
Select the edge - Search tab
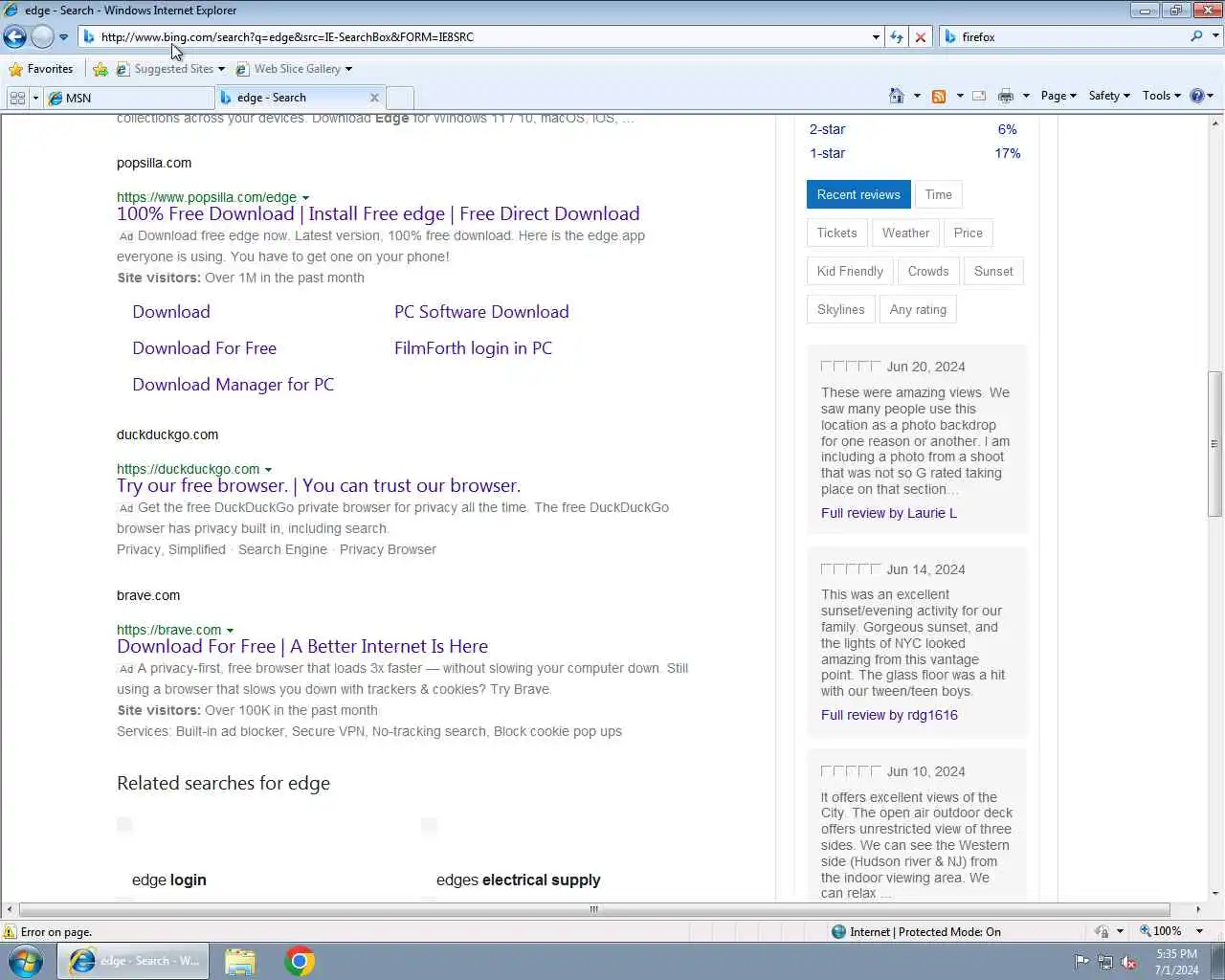[x=292, y=98]
